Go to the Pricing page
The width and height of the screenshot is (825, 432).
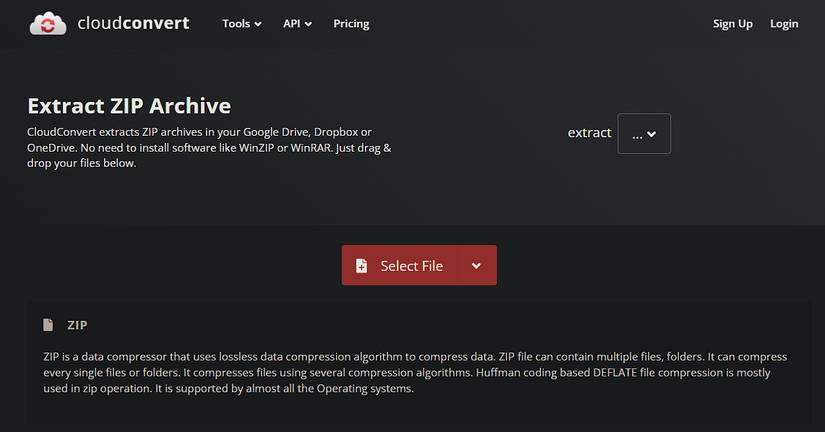click(x=351, y=24)
